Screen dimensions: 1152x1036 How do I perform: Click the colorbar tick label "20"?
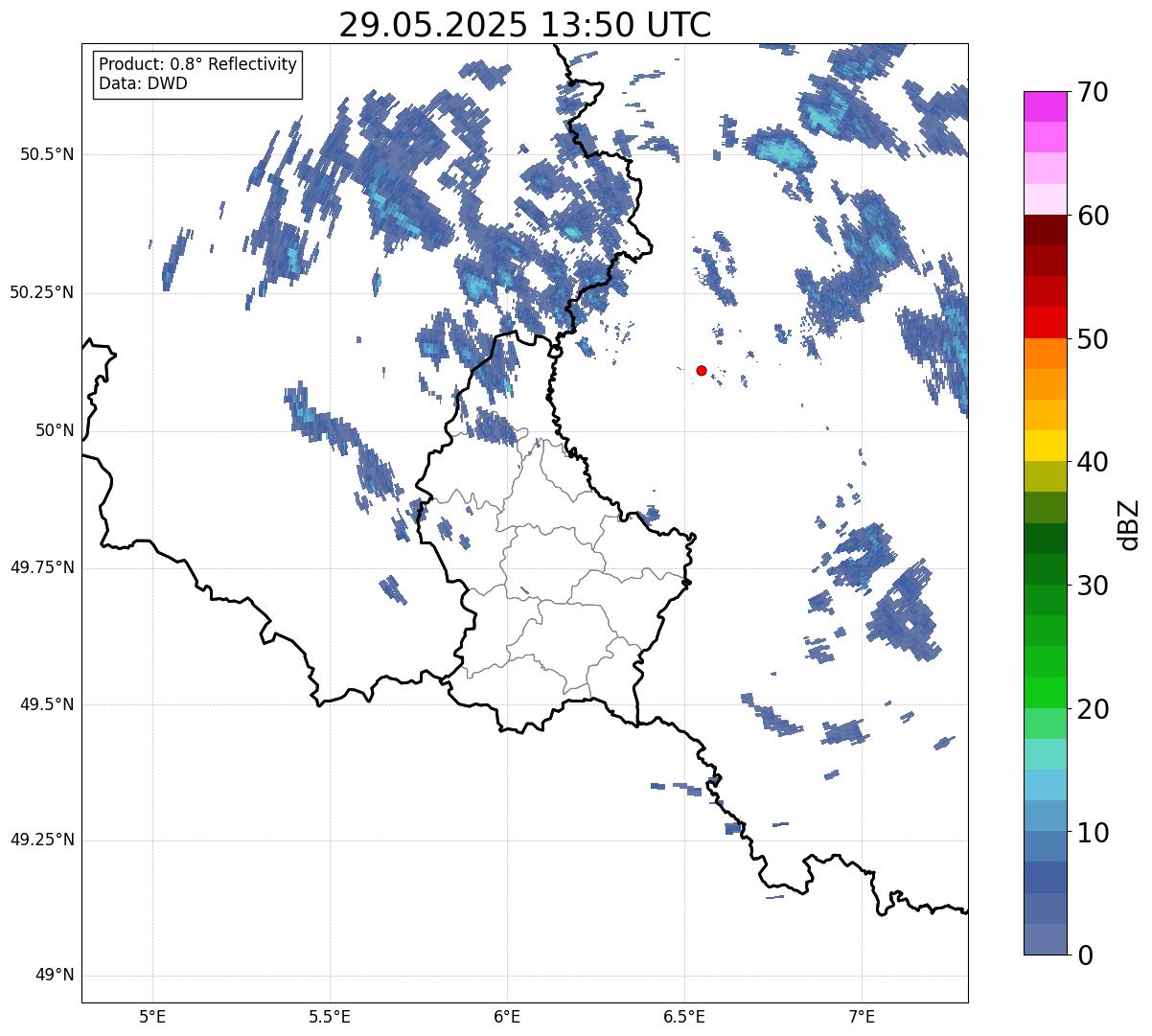click(x=1093, y=709)
